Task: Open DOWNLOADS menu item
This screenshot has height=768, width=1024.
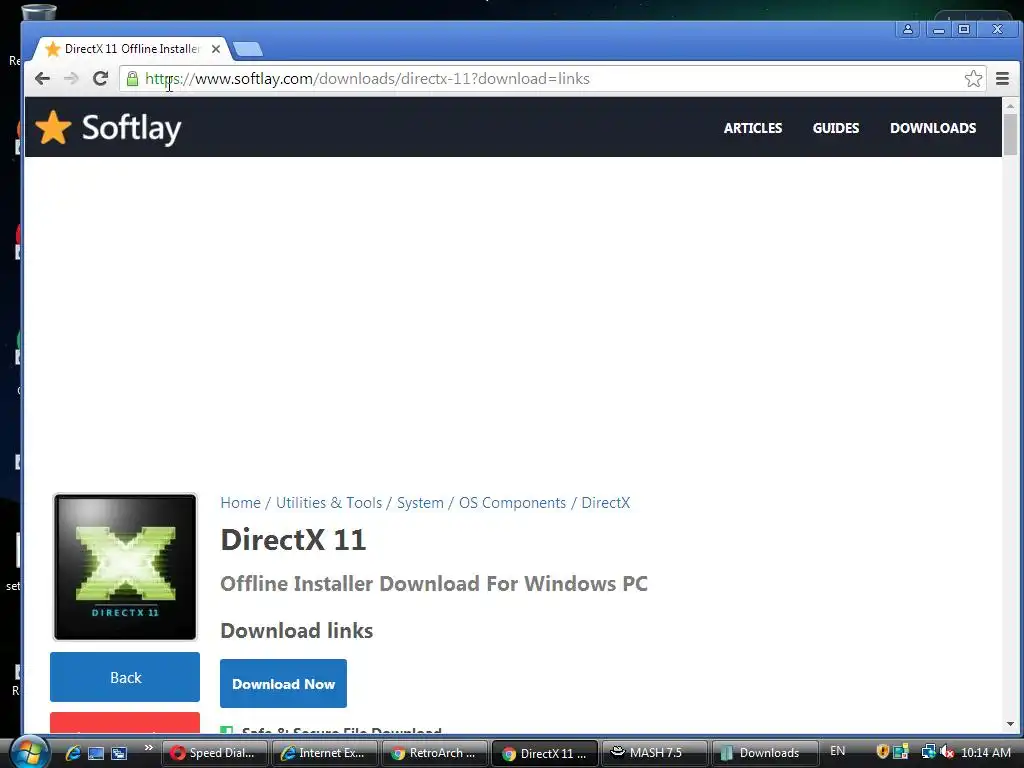Action: pos(933,128)
